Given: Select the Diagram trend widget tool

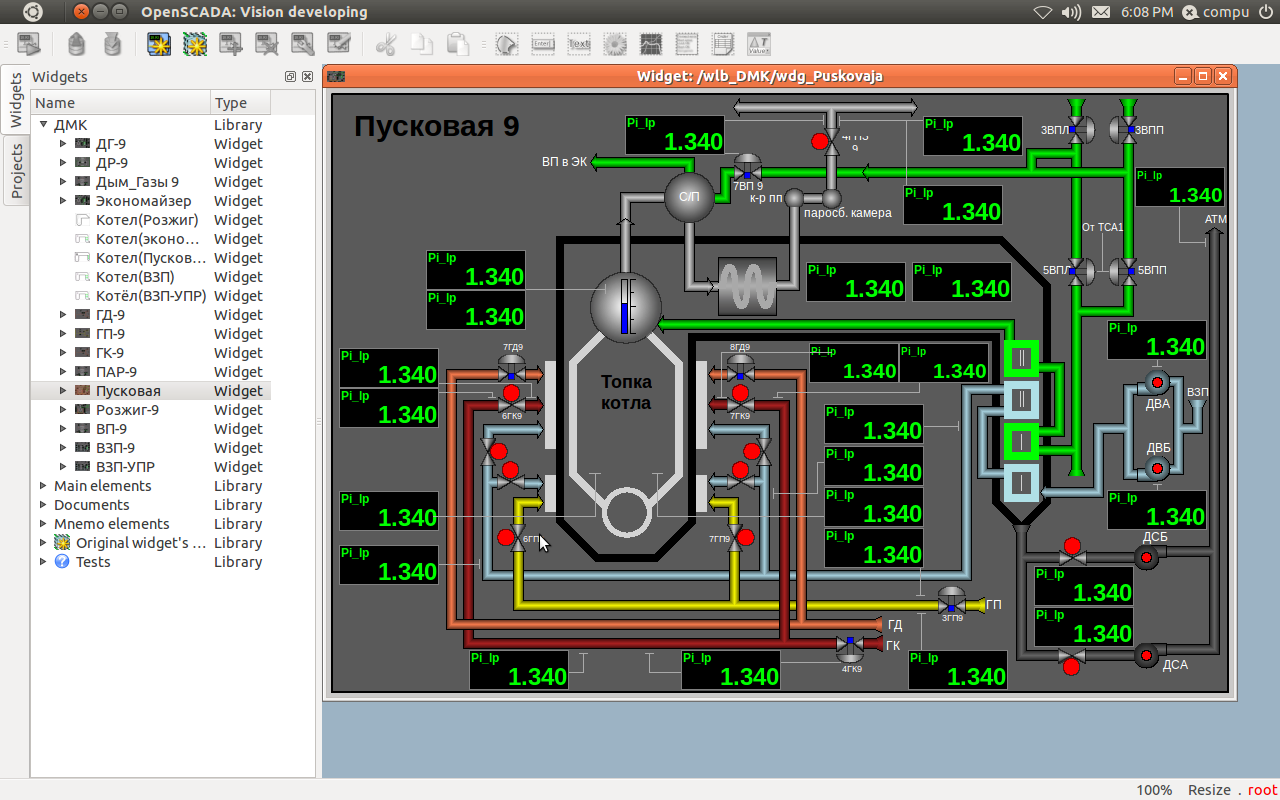Looking at the screenshot, I should click(651, 44).
